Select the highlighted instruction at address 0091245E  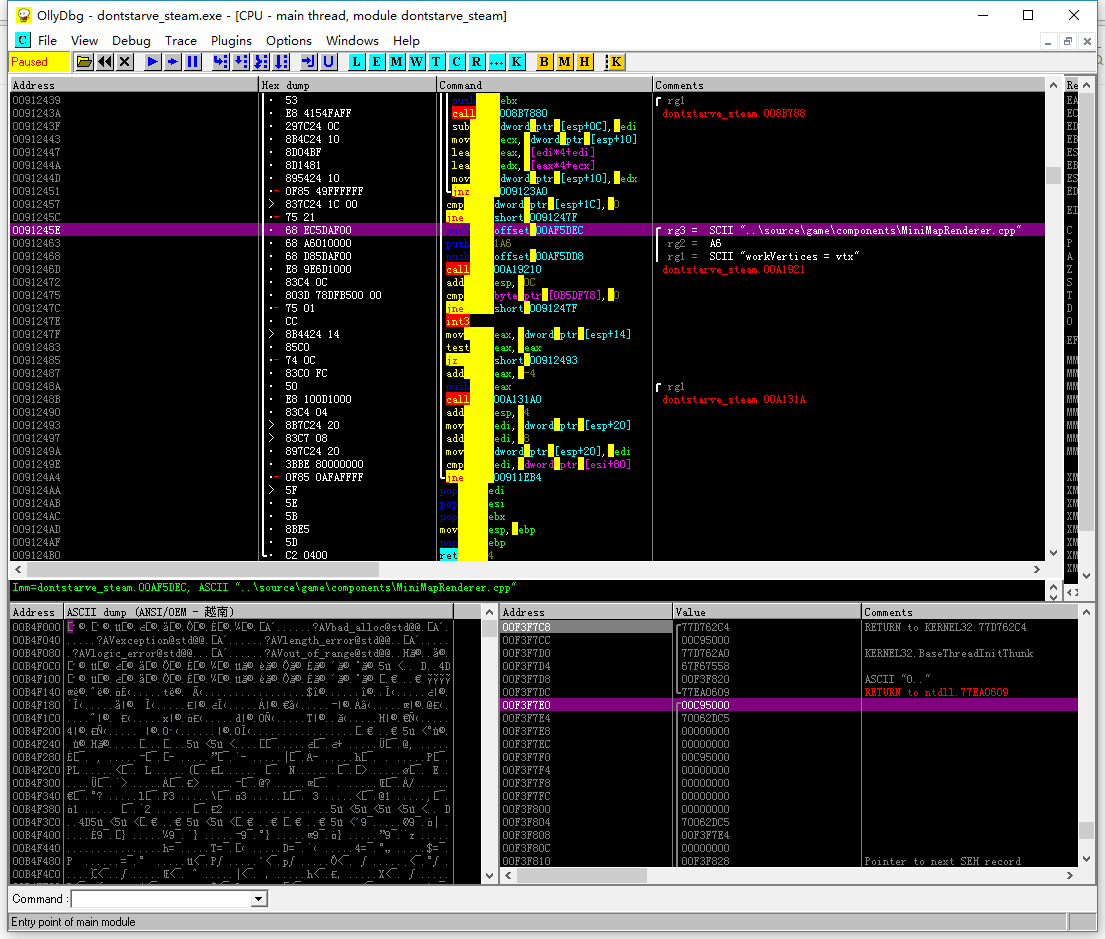527,231
